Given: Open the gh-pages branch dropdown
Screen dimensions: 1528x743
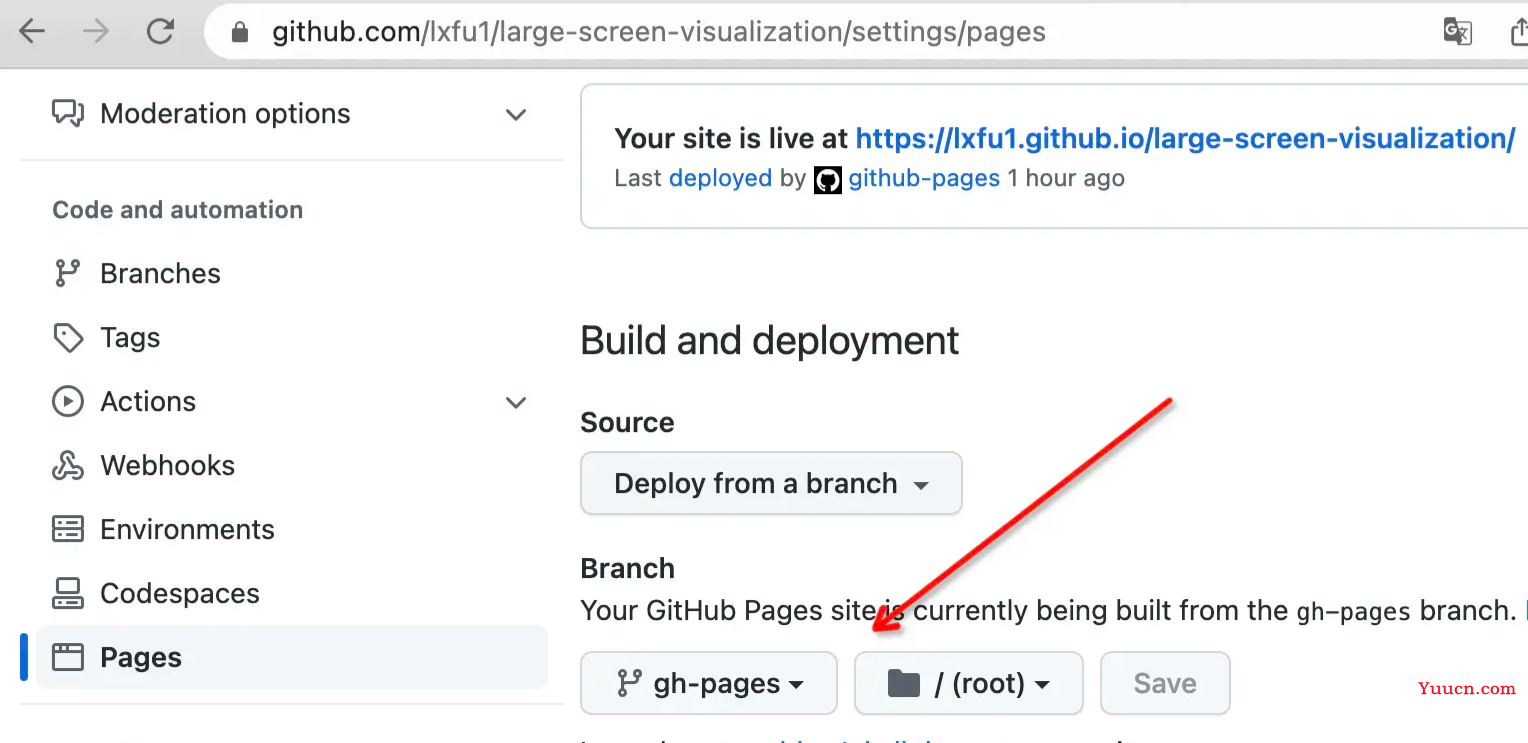Looking at the screenshot, I should point(709,683).
